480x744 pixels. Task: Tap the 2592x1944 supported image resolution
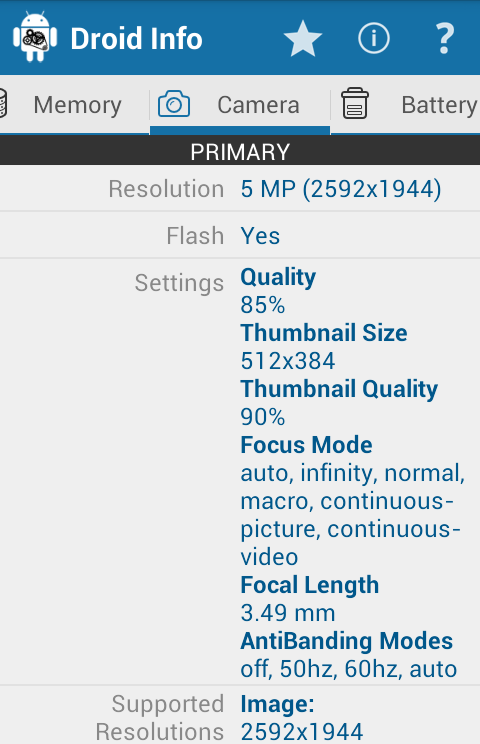[302, 732]
